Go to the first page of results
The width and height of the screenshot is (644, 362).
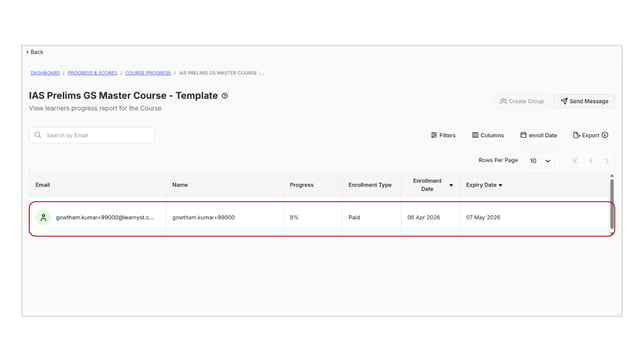[575, 161]
